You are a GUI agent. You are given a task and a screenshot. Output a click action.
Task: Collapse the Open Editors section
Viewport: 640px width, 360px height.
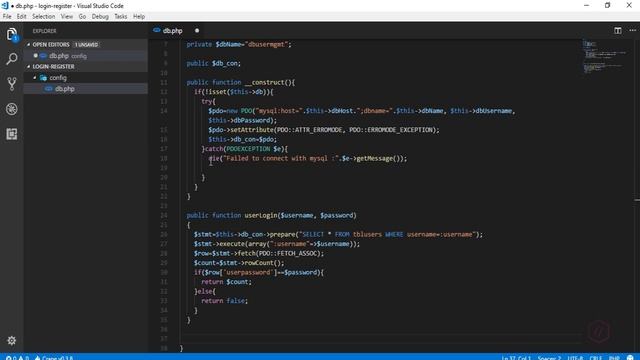tap(29, 44)
